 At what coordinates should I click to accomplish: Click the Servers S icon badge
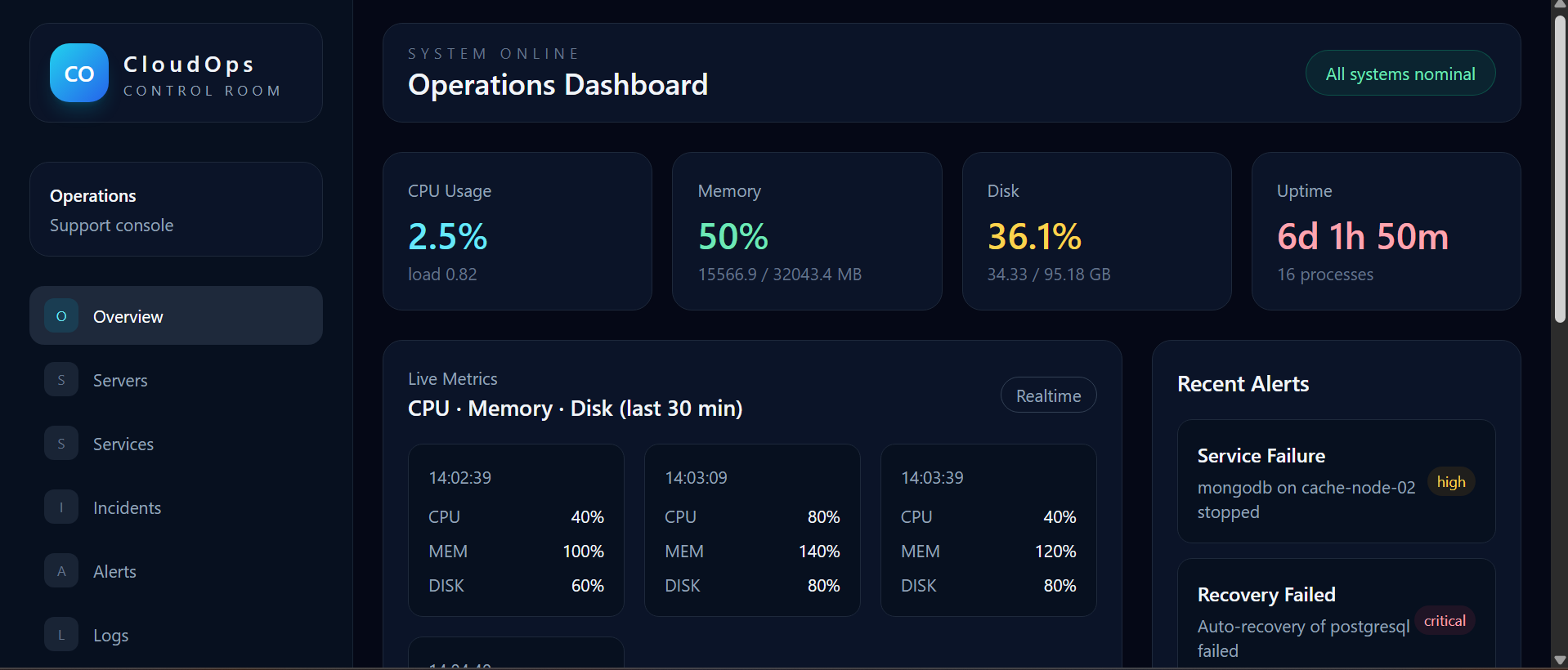coord(61,380)
